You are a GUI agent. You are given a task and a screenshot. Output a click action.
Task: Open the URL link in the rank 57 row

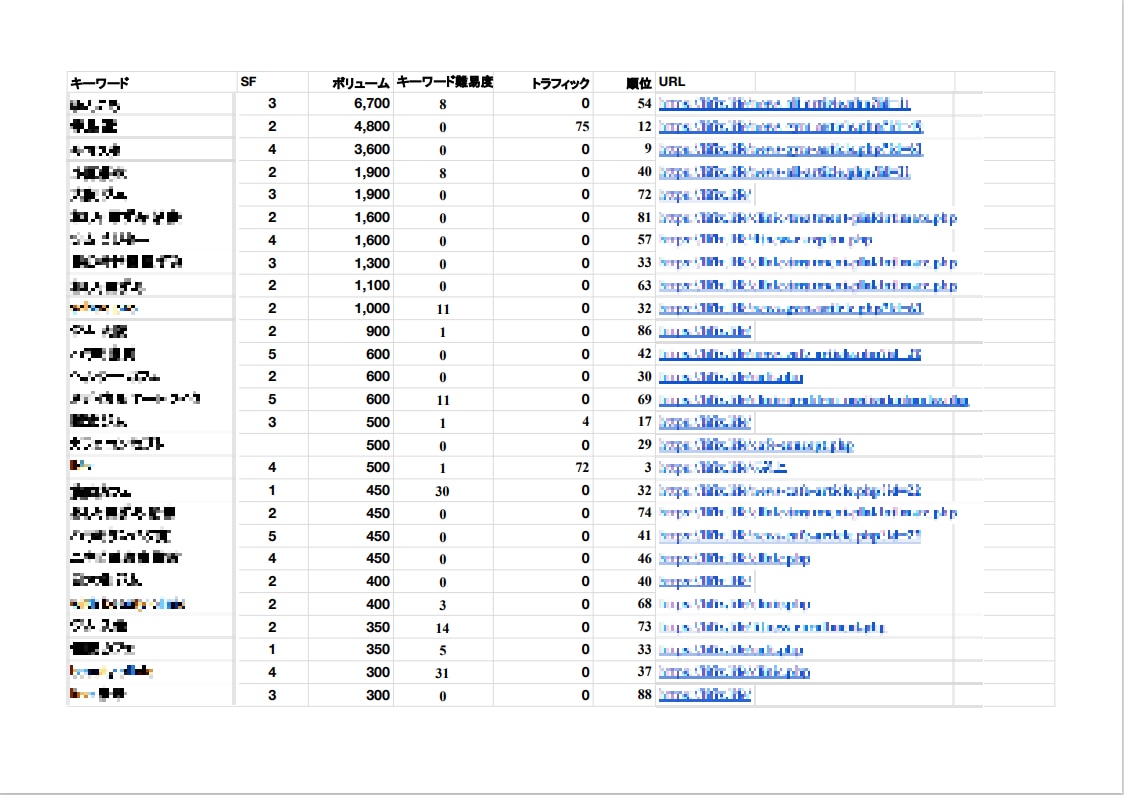pos(766,239)
